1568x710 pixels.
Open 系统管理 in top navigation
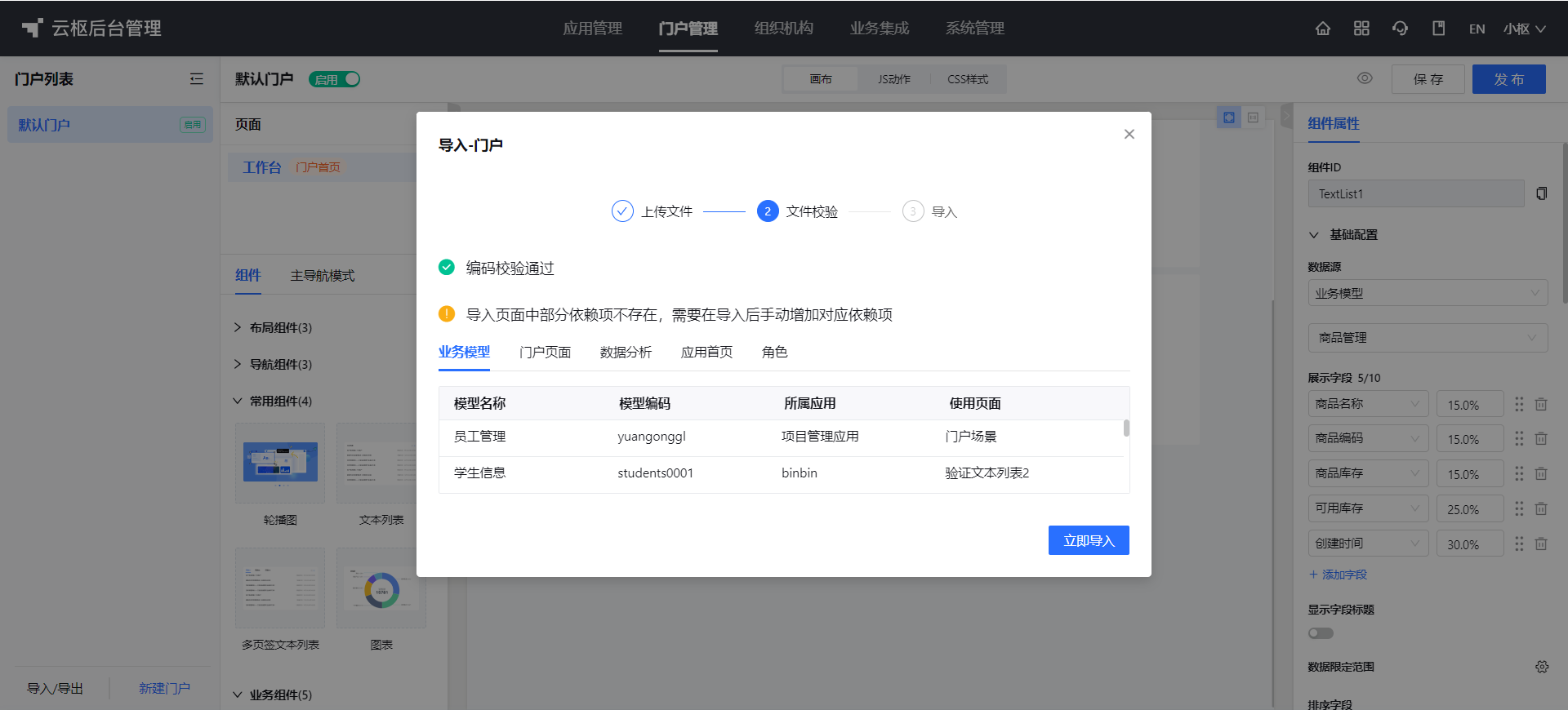click(975, 29)
